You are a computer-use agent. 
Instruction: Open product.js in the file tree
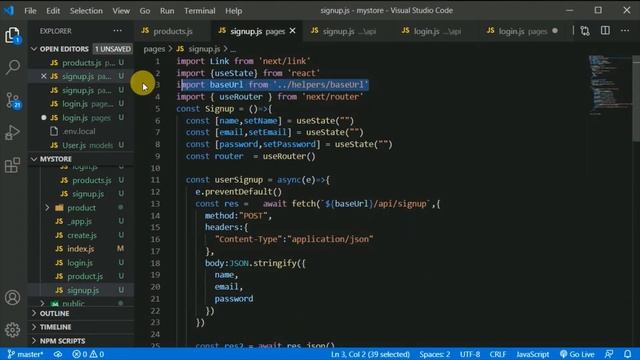click(x=85, y=276)
